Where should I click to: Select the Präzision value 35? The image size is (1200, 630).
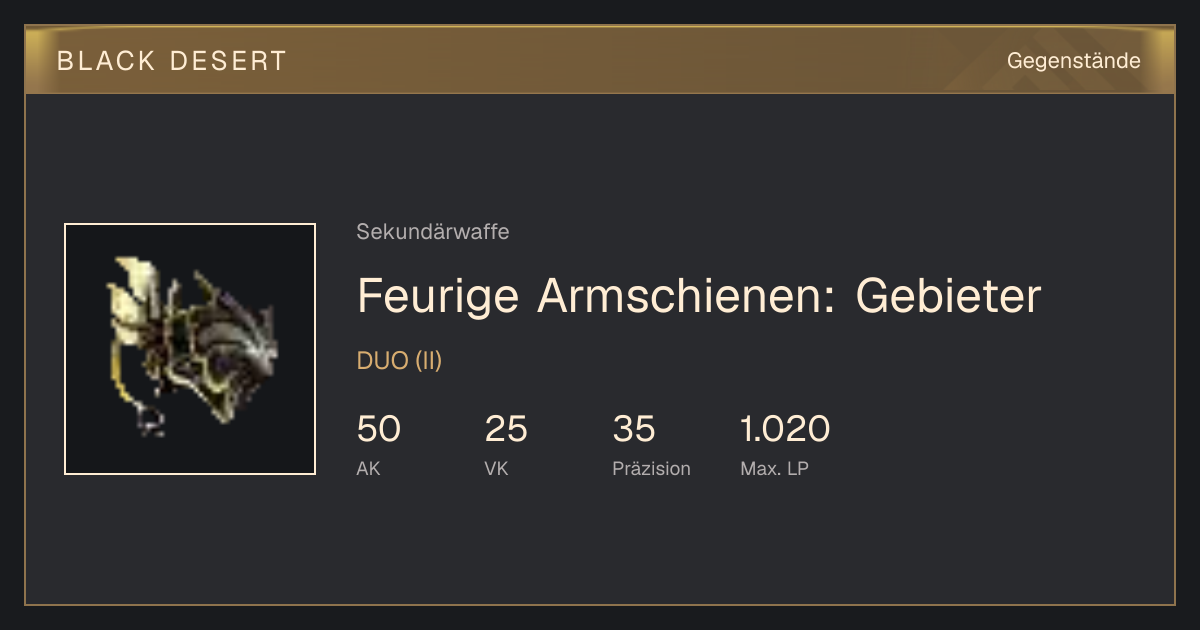coord(634,429)
